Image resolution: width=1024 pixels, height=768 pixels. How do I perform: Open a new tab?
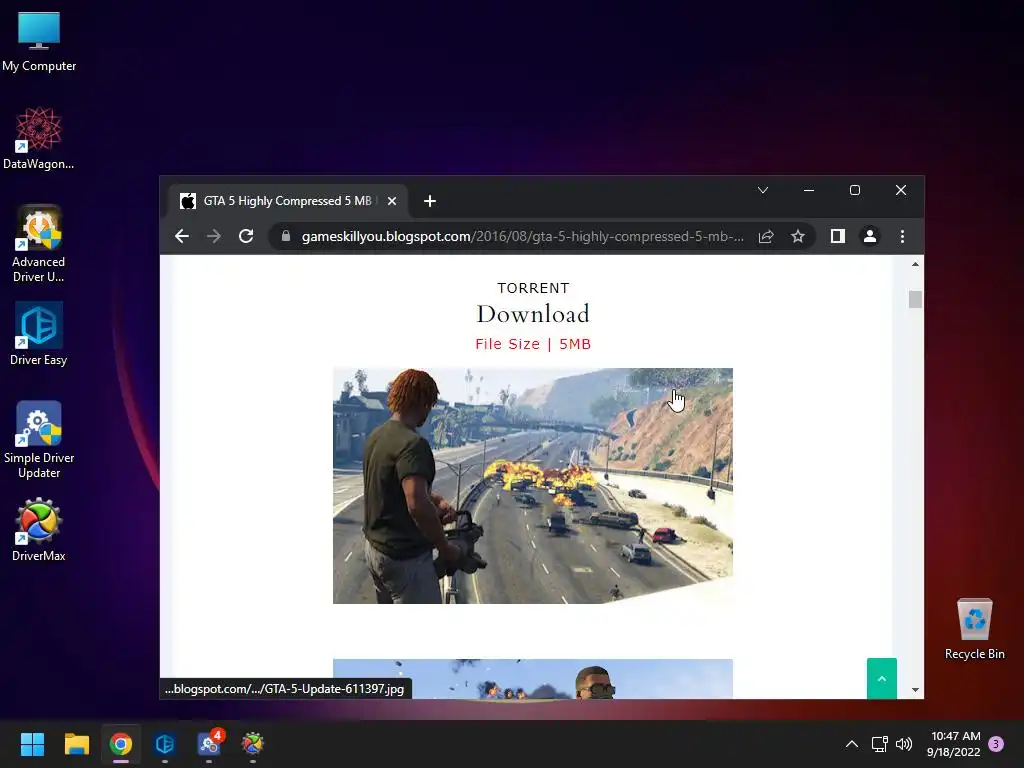click(x=429, y=201)
